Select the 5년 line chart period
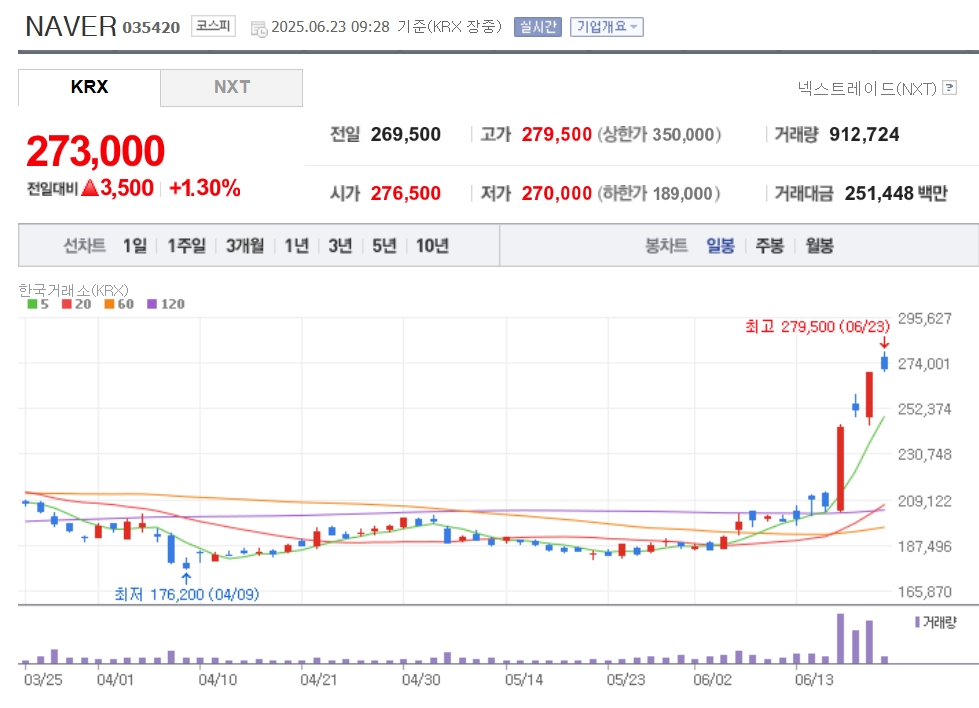Screen dimensions: 979x708 [384, 245]
